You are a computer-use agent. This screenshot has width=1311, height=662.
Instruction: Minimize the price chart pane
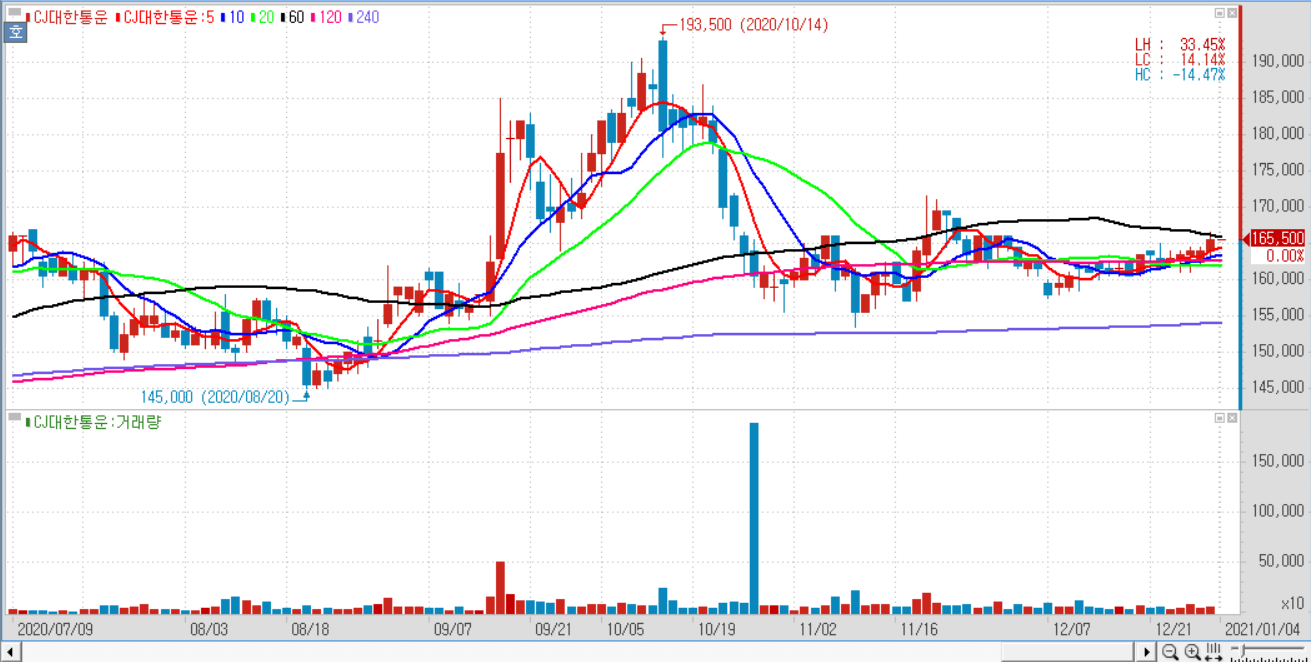[x=1219, y=14]
